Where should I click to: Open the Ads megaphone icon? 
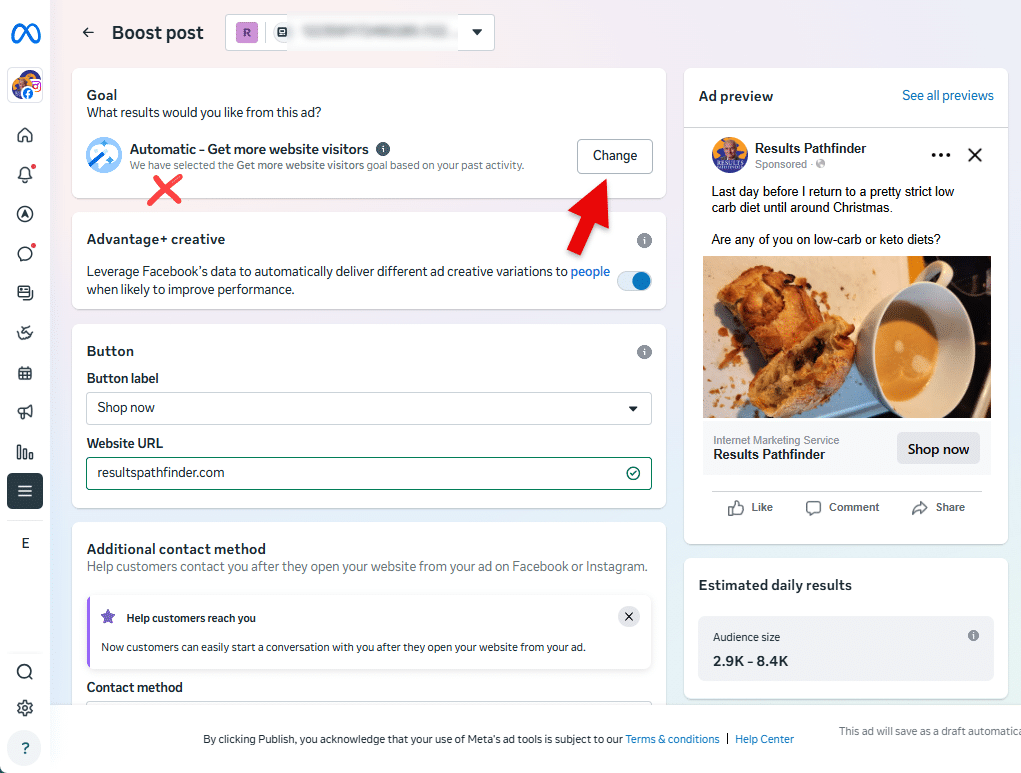pyautogui.click(x=25, y=412)
